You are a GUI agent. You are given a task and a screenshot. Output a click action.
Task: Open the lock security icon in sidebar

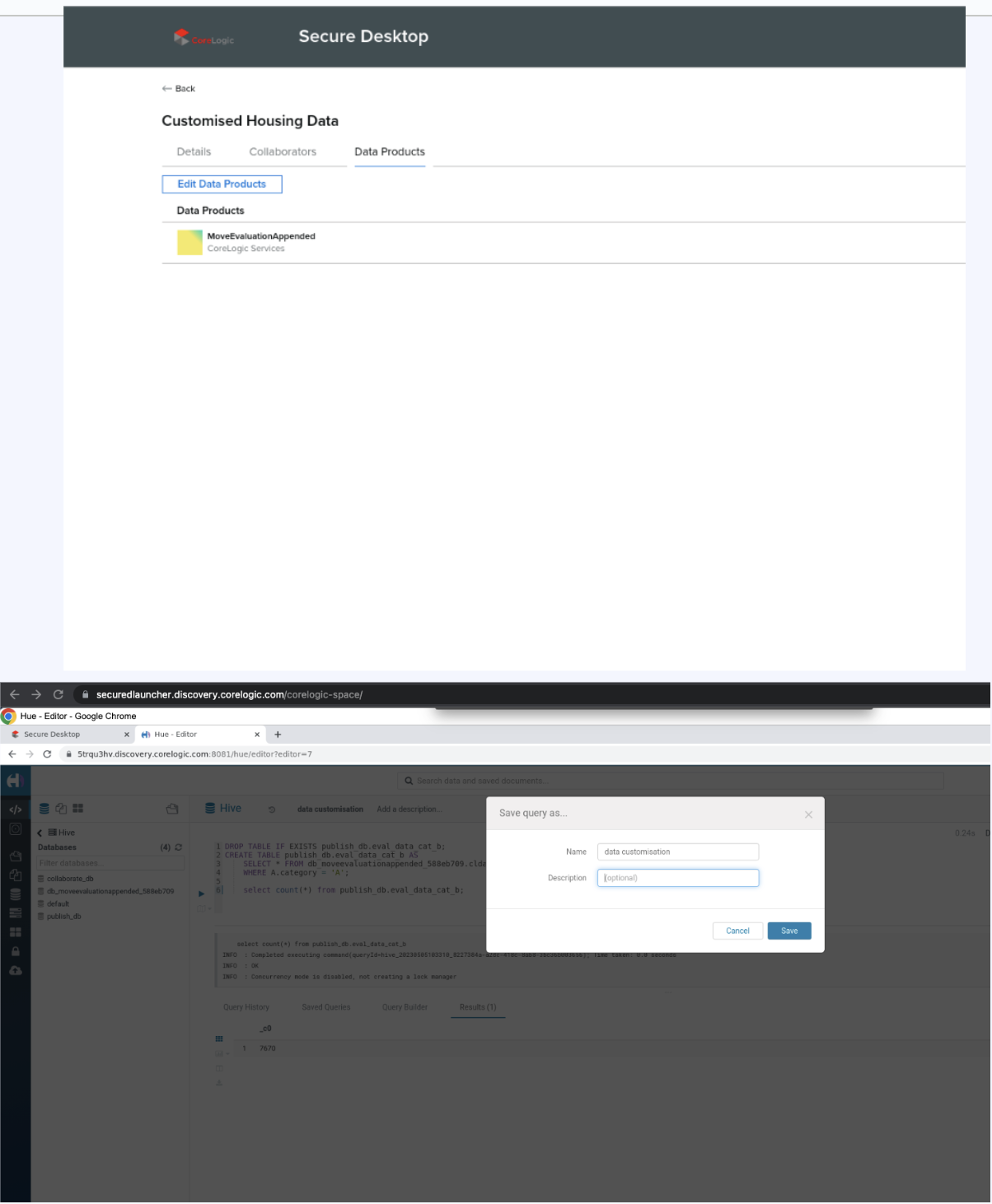pyautogui.click(x=15, y=951)
